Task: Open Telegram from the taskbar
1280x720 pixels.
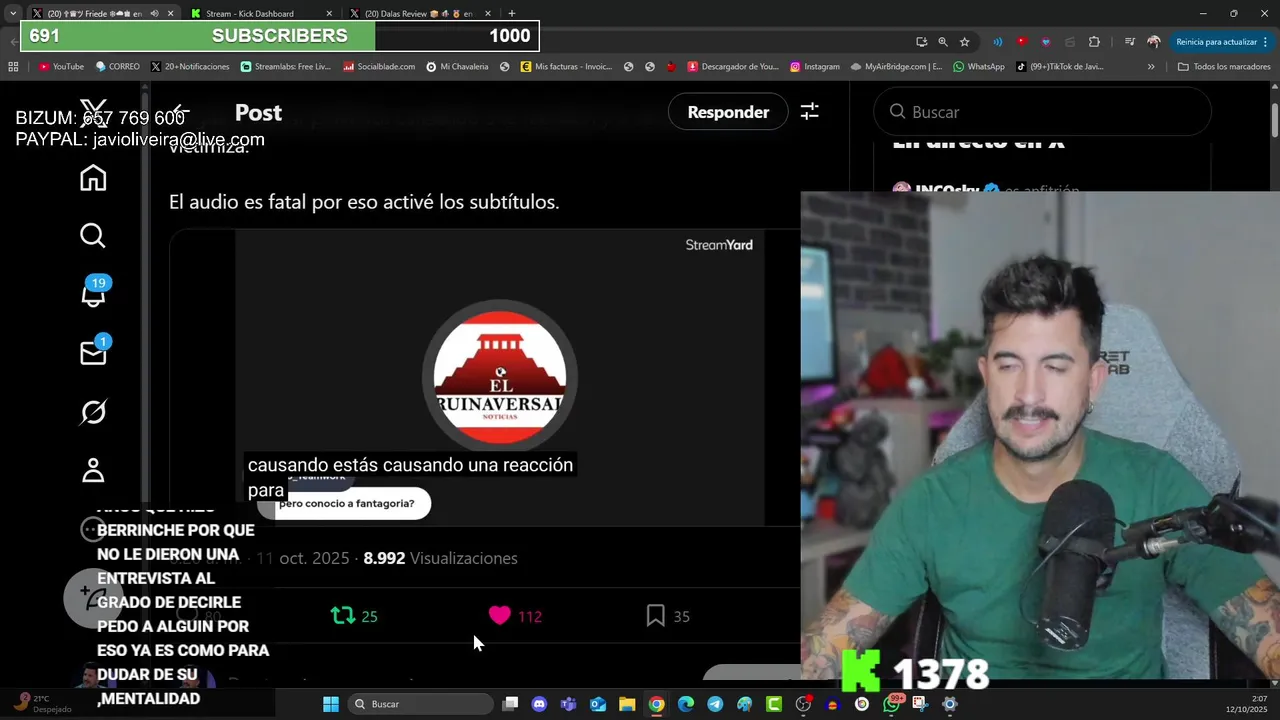Action: coord(715,704)
